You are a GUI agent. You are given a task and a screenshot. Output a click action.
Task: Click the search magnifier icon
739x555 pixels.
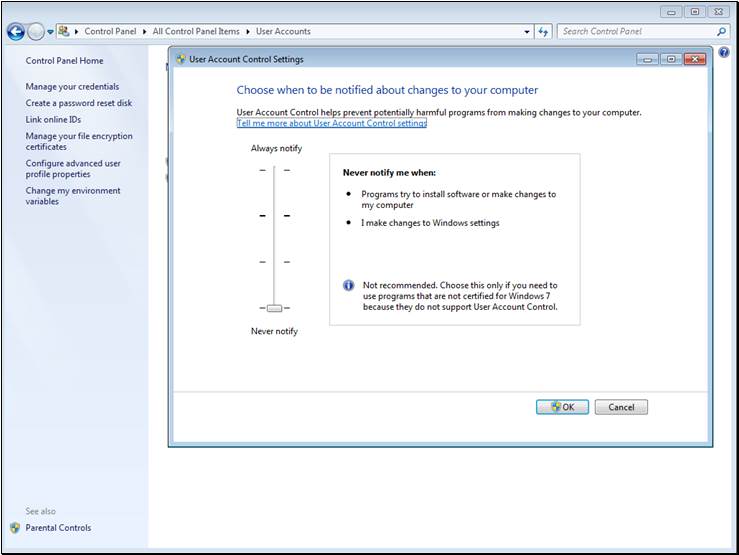point(721,32)
